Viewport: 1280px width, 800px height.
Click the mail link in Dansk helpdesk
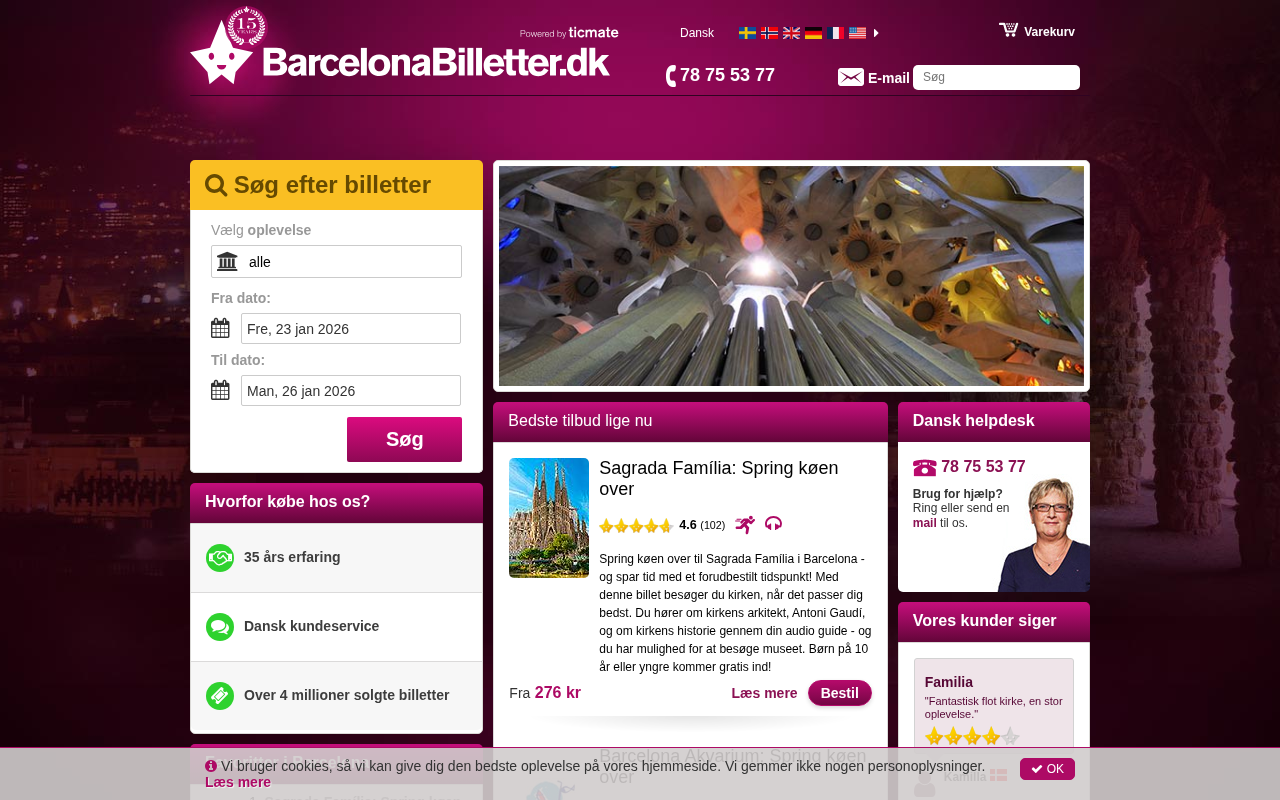924,523
